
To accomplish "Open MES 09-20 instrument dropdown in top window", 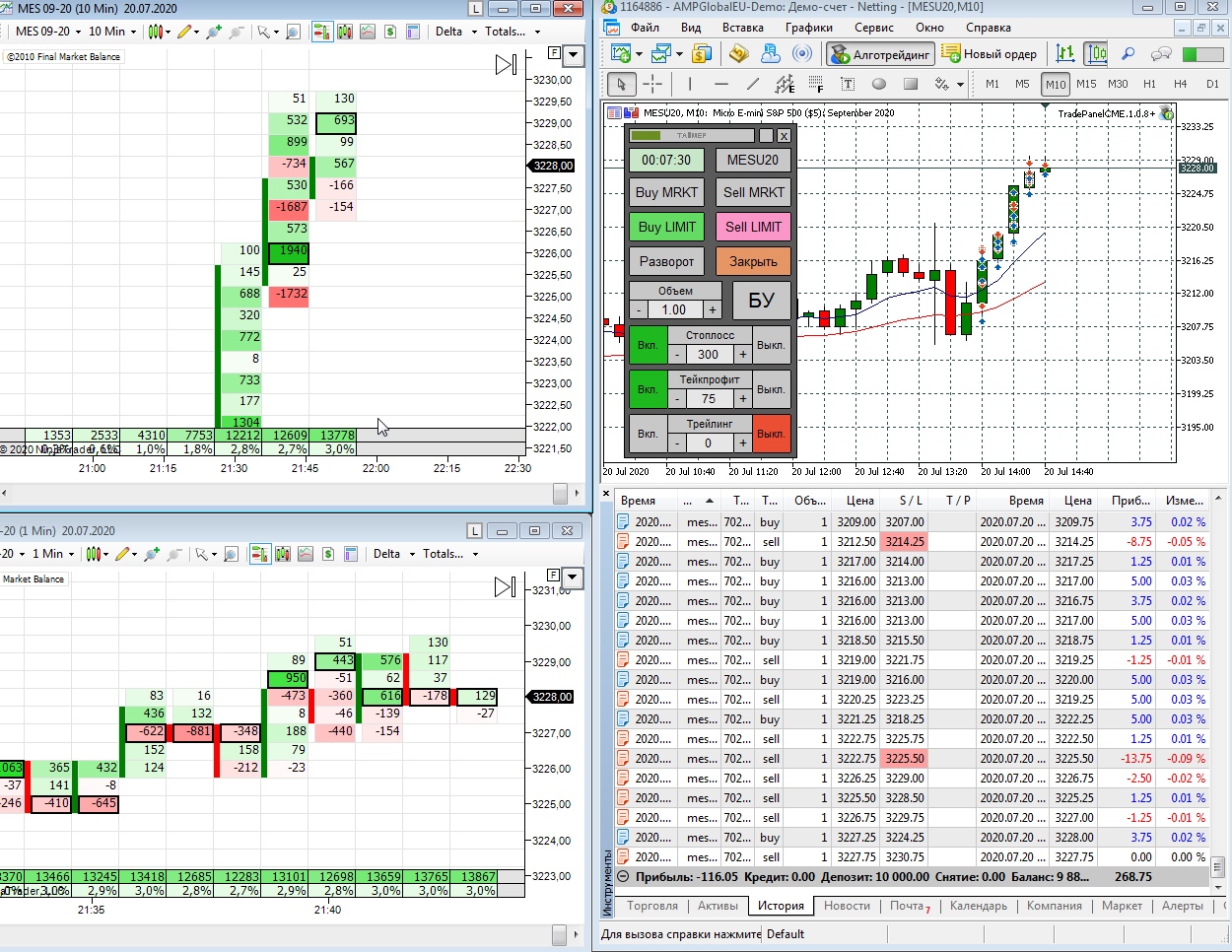I will pos(48,32).
